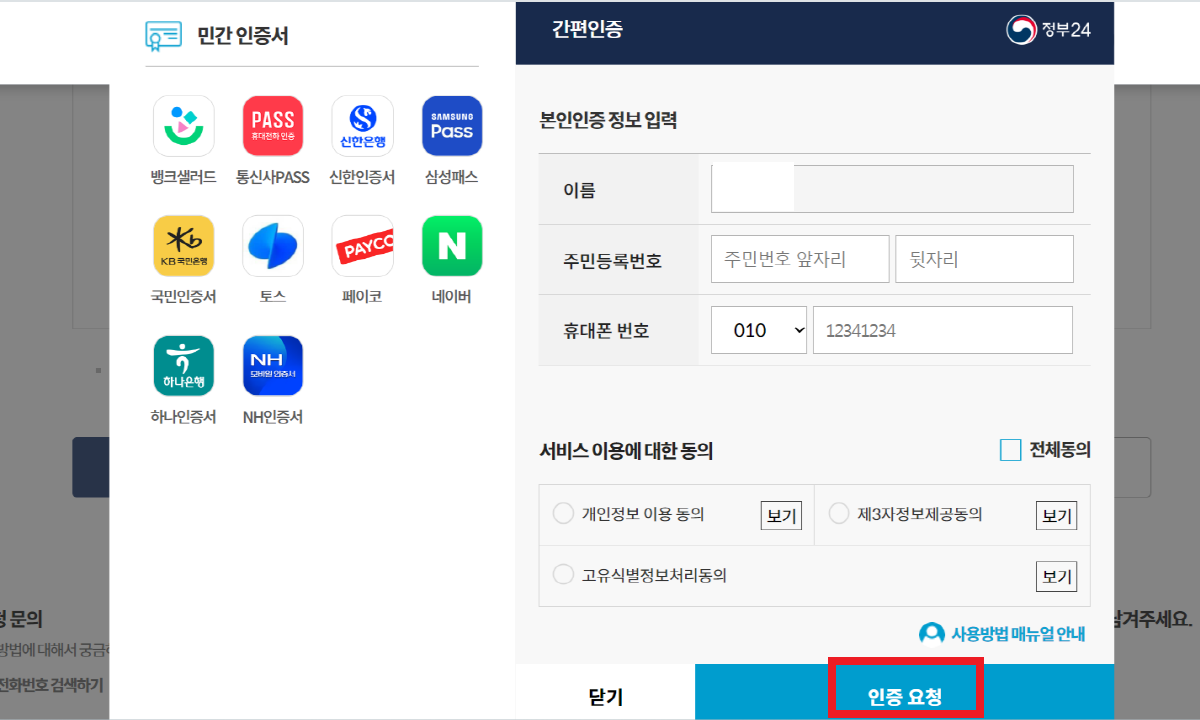Image resolution: width=1200 pixels, height=720 pixels.
Task: Click the 닫기 button
Action: coord(605,692)
